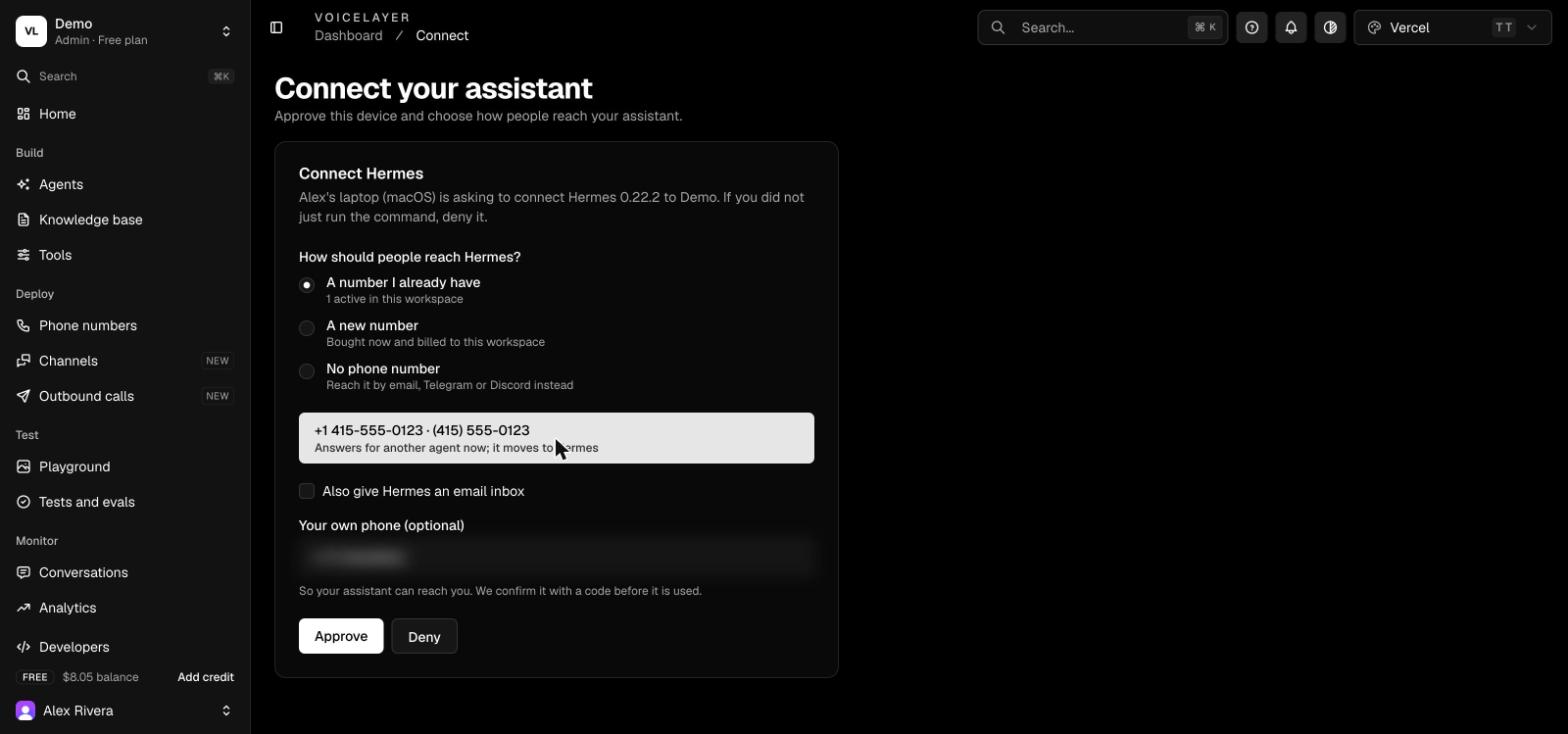
Task: Go to Agents page
Action: click(125, 185)
